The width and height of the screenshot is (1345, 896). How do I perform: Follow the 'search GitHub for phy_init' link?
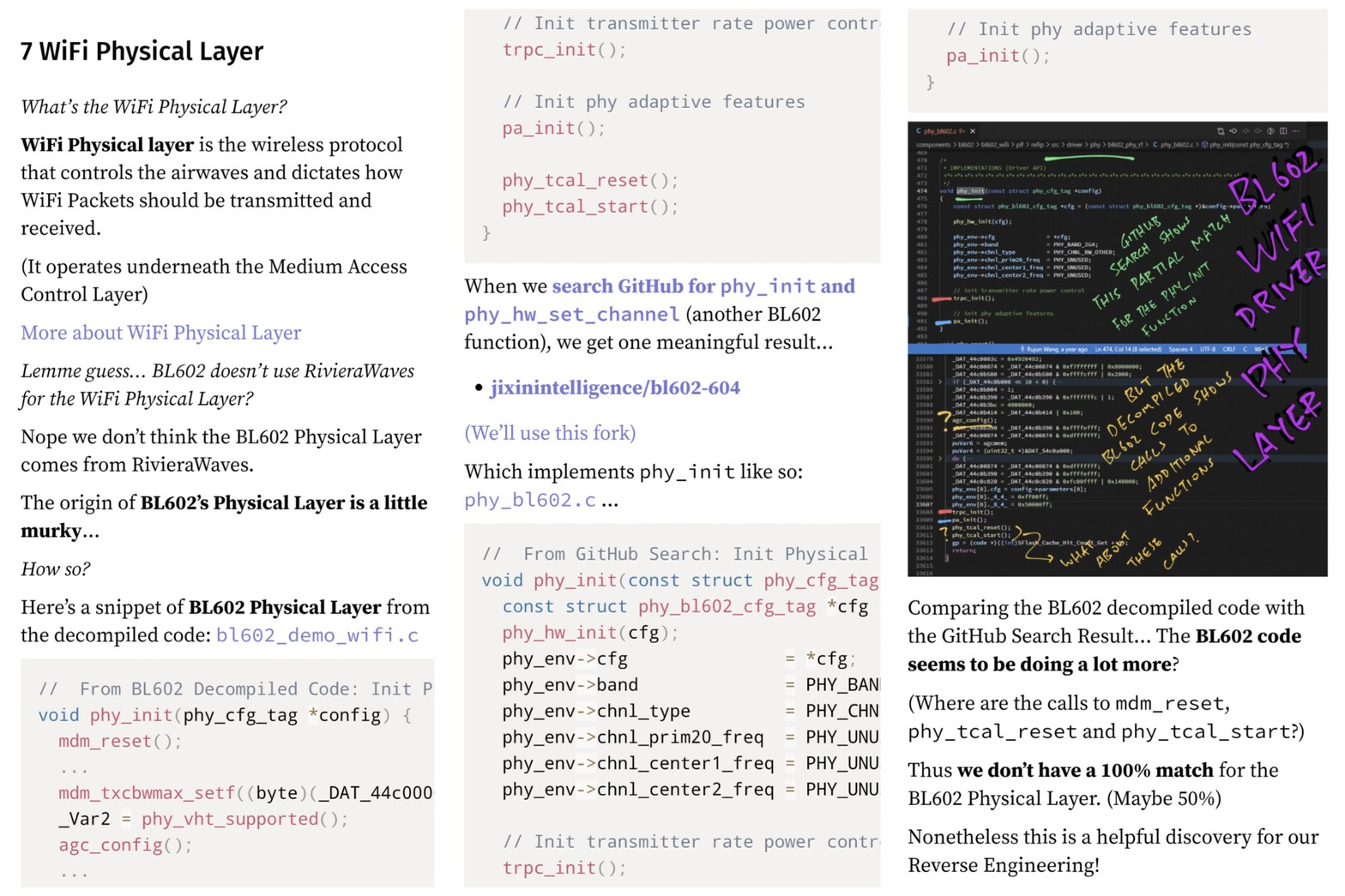[x=659, y=286]
